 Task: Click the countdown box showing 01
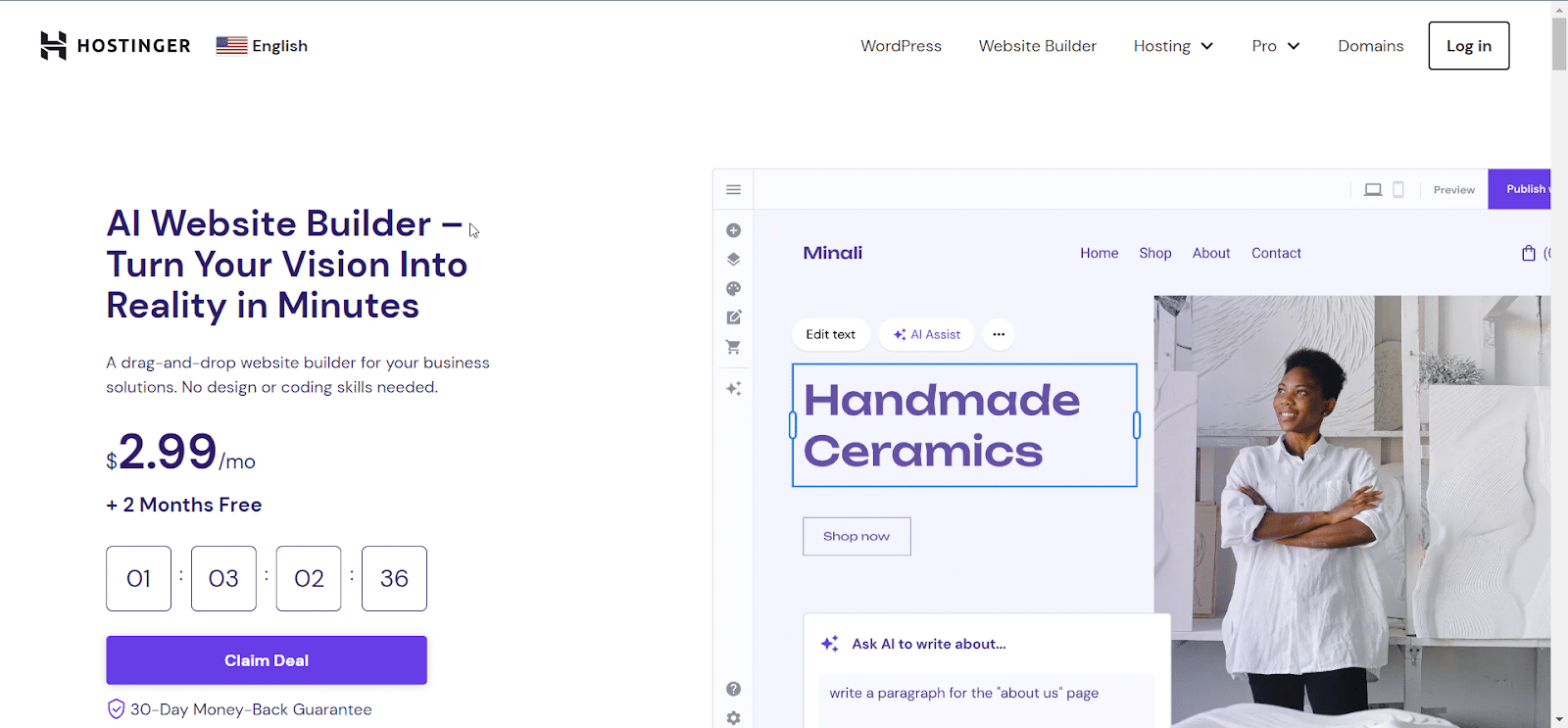click(x=138, y=578)
